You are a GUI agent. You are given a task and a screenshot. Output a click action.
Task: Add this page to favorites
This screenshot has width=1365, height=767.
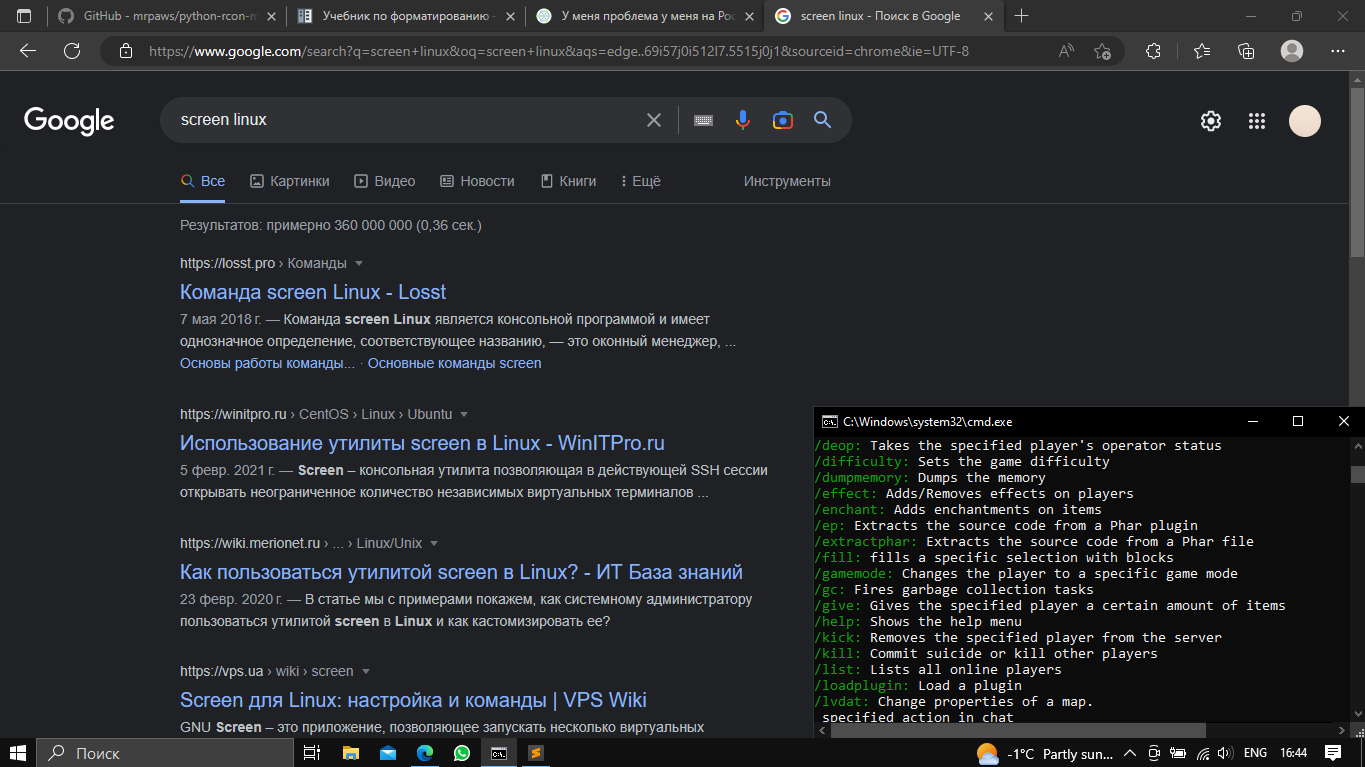(x=1102, y=51)
